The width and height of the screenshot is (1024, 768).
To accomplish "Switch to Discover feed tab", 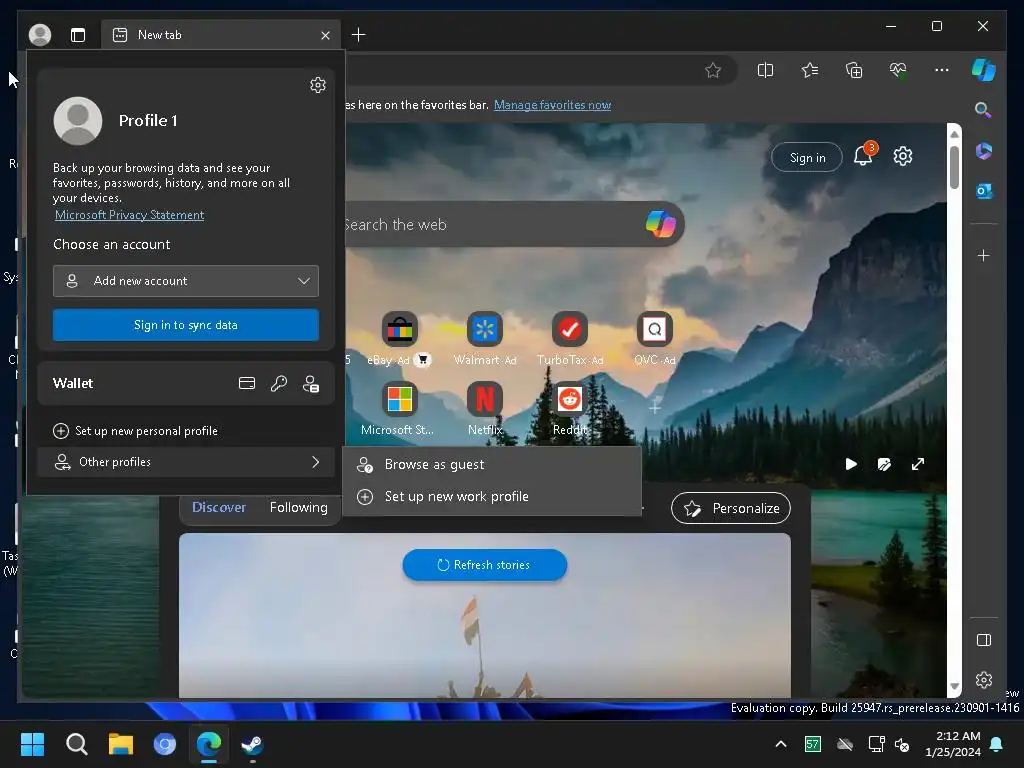I will [x=219, y=507].
